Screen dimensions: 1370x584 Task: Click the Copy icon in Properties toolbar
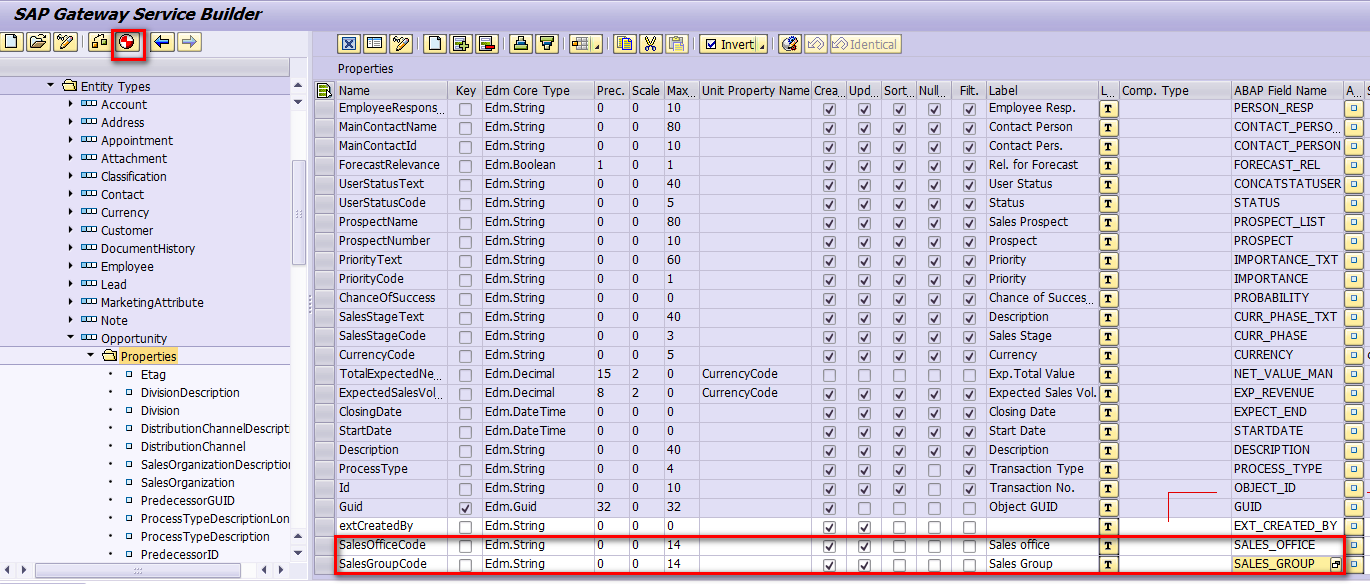tap(625, 44)
